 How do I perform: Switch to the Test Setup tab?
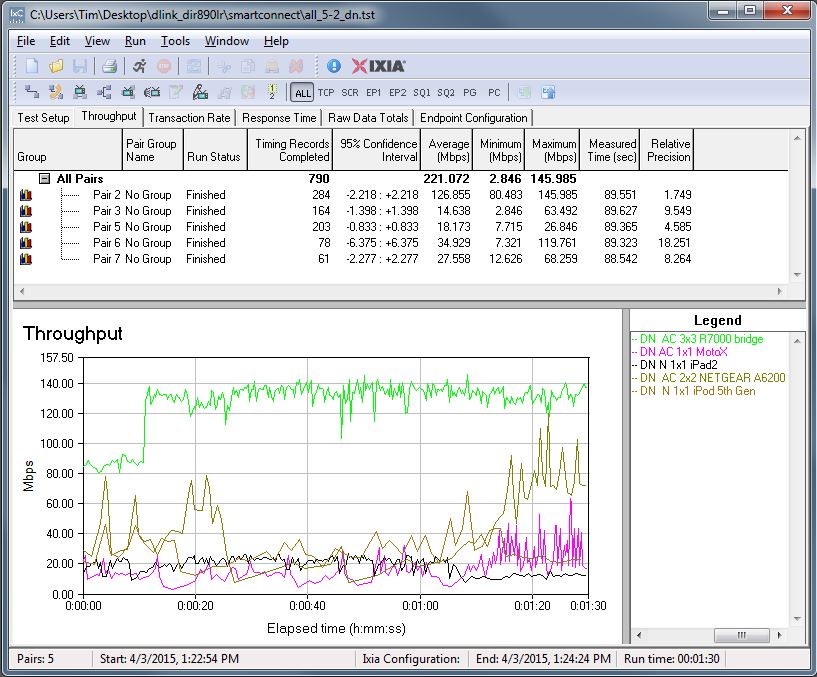[x=44, y=118]
